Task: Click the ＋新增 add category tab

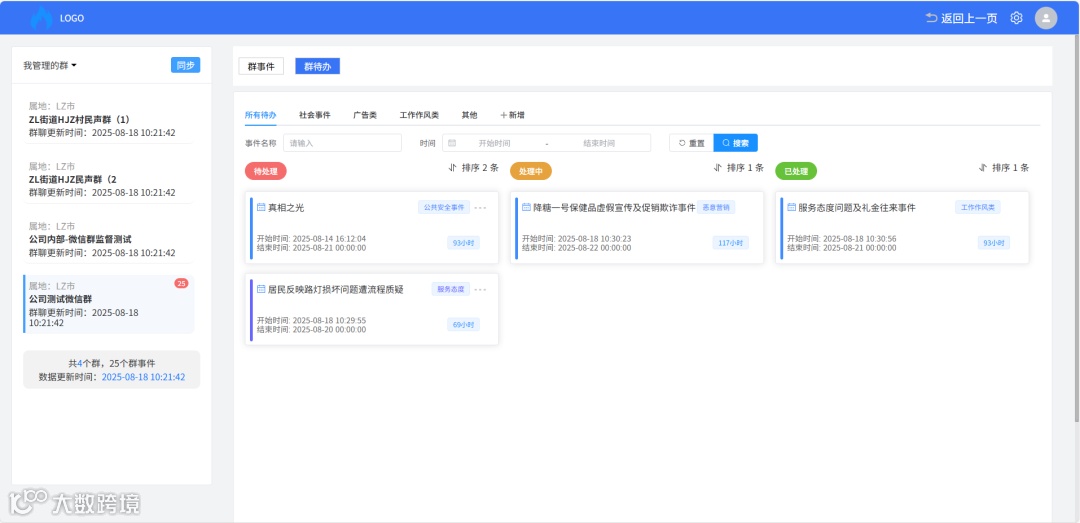Action: click(x=512, y=115)
